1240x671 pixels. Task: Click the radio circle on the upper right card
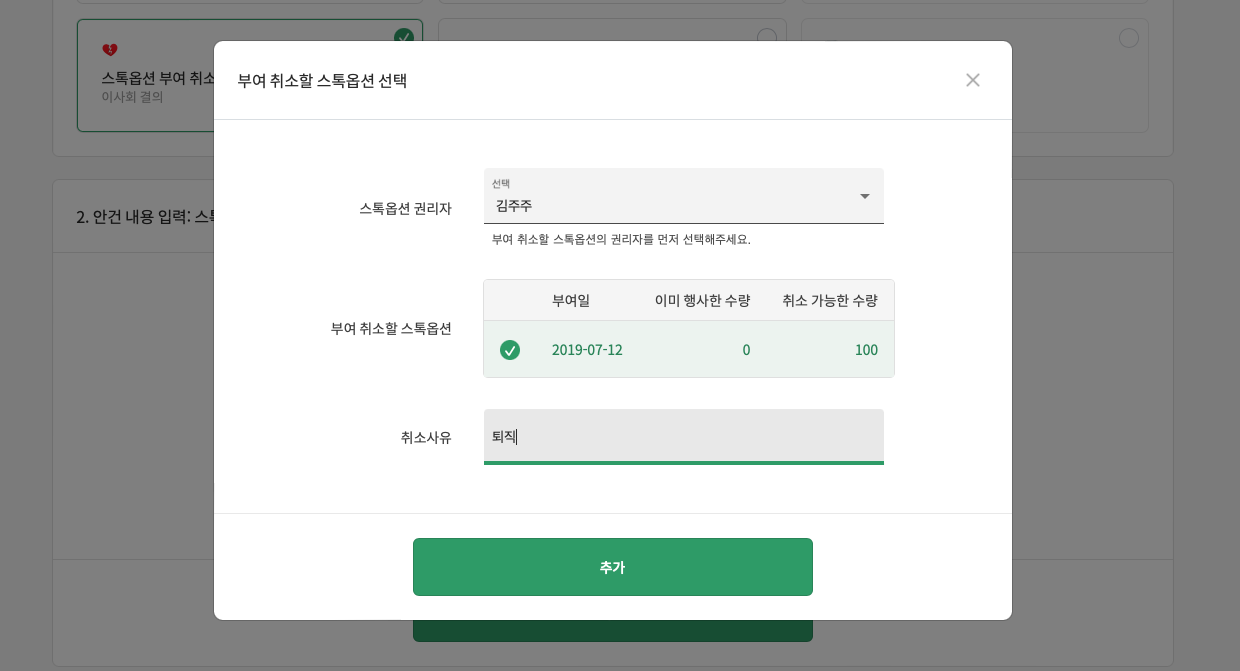pos(767,37)
